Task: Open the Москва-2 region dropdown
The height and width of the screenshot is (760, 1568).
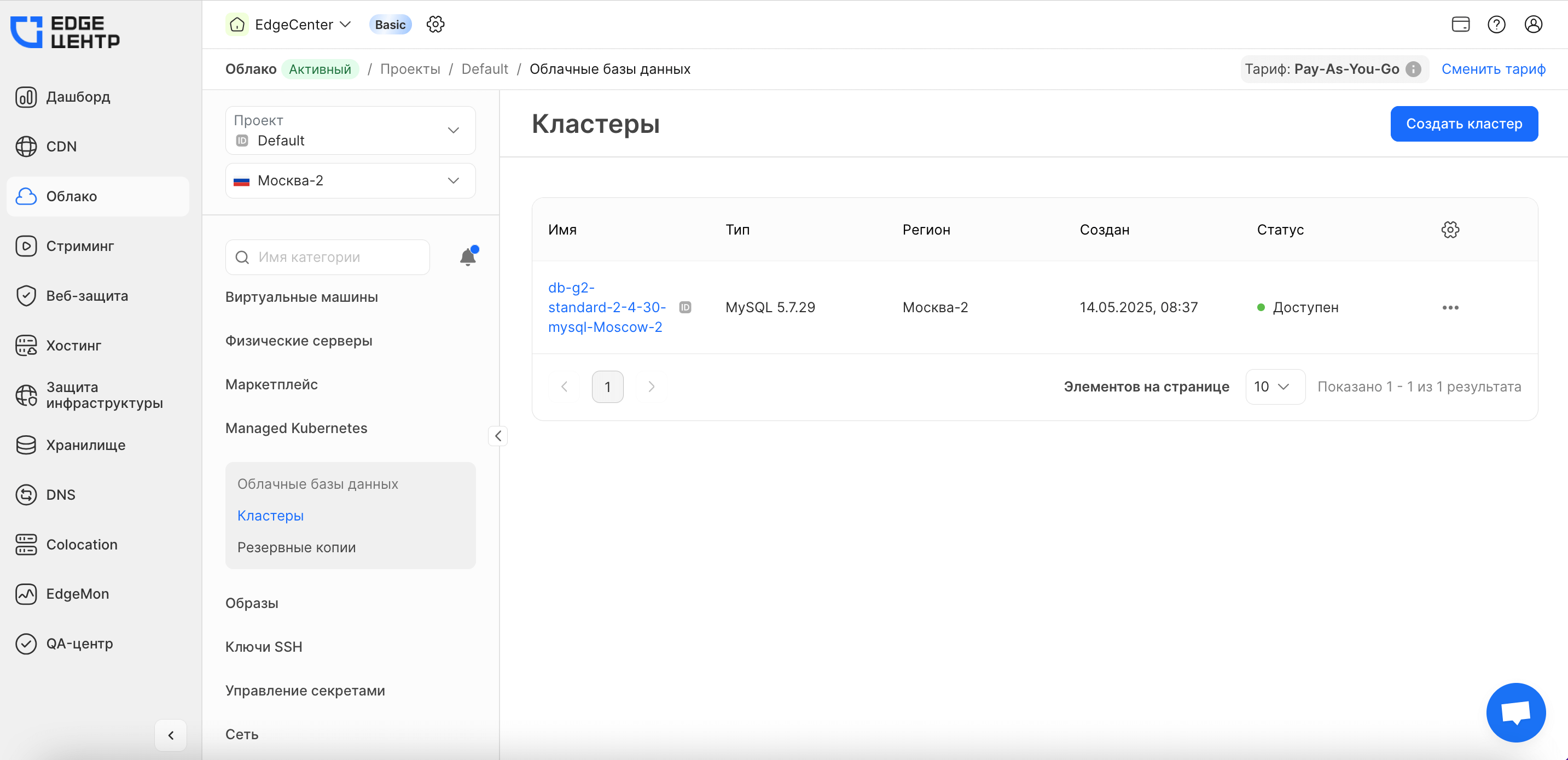Action: point(350,181)
